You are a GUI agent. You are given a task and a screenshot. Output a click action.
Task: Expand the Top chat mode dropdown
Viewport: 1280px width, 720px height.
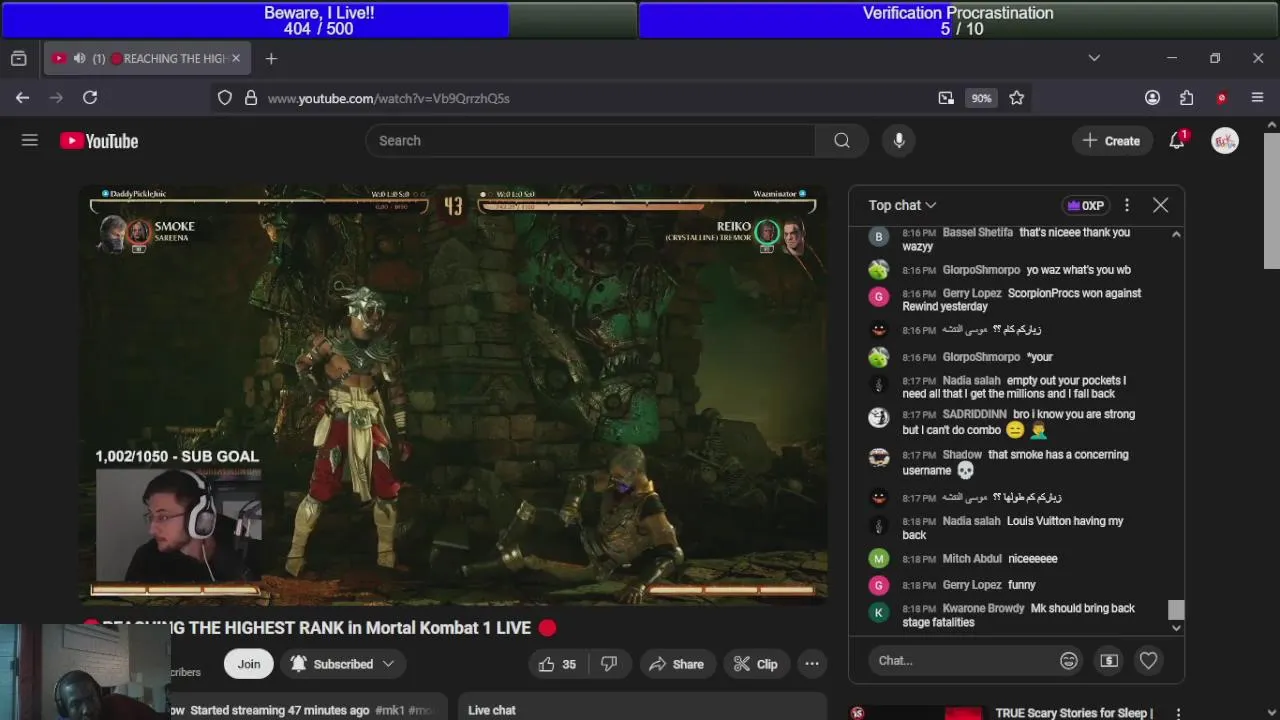click(902, 205)
